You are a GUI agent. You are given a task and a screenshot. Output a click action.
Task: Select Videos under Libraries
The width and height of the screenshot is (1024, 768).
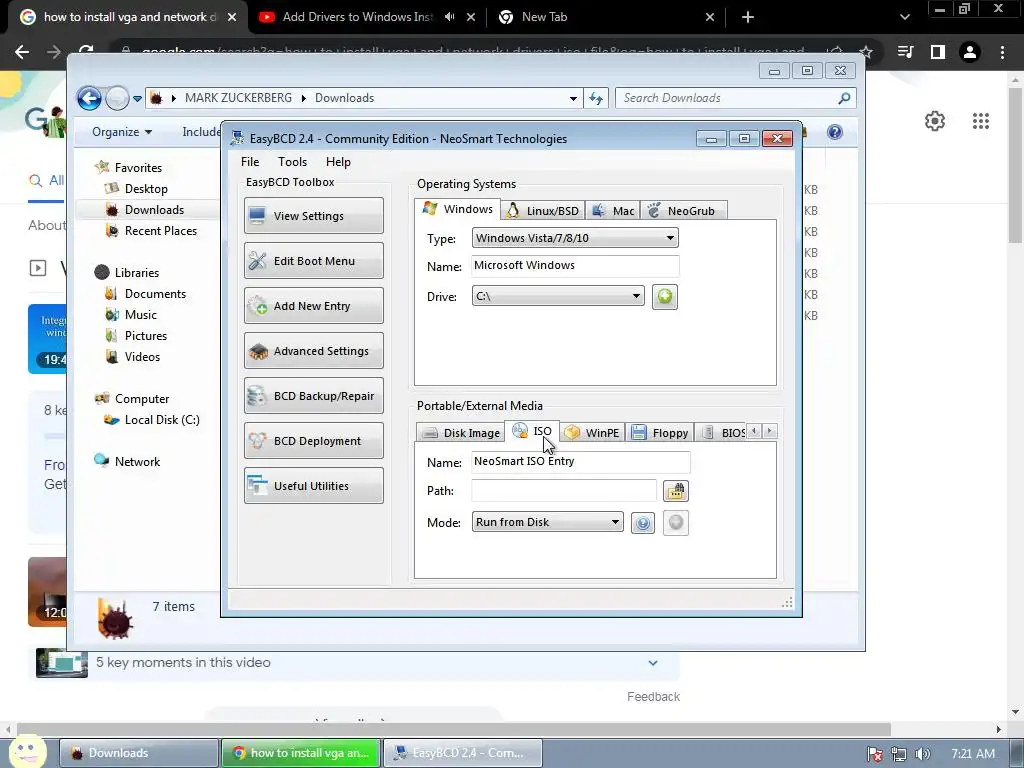point(142,357)
